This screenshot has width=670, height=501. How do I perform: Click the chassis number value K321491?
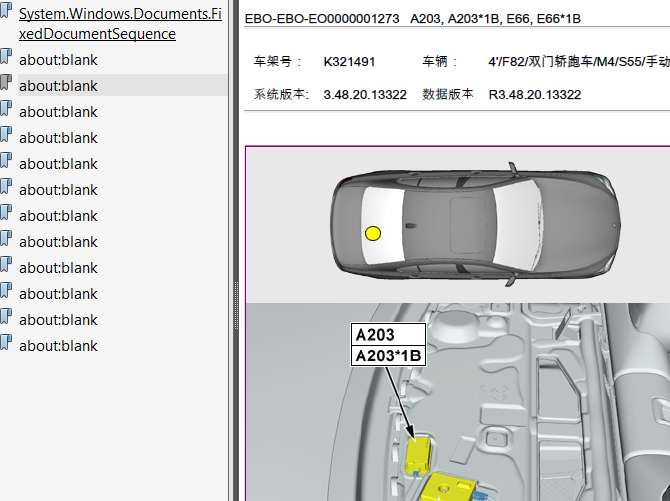tap(349, 62)
